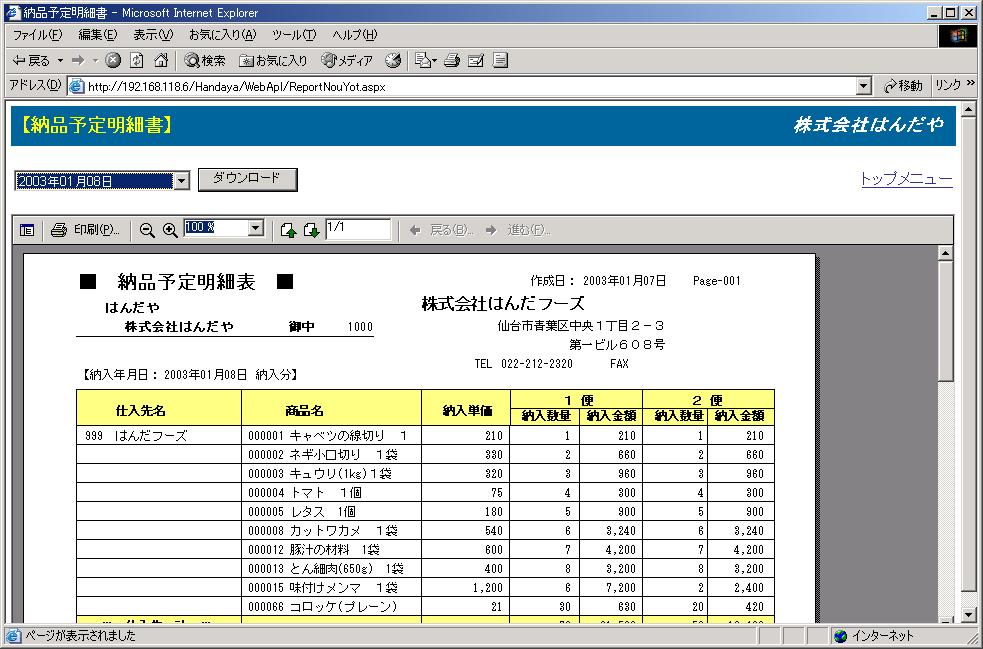The image size is (983, 649).
Task: Click the 株式会社はんだフーズ company title
Action: coord(503,304)
